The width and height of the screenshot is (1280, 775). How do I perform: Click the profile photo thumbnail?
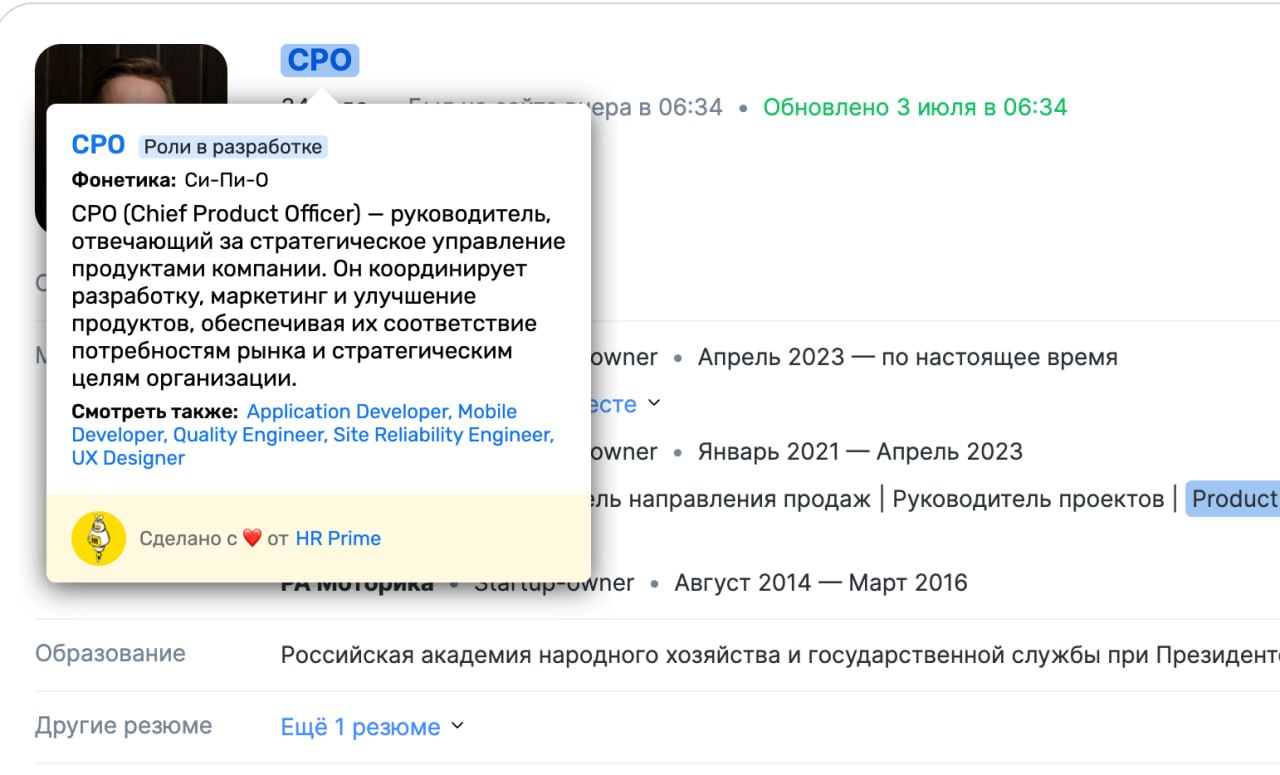click(130, 70)
